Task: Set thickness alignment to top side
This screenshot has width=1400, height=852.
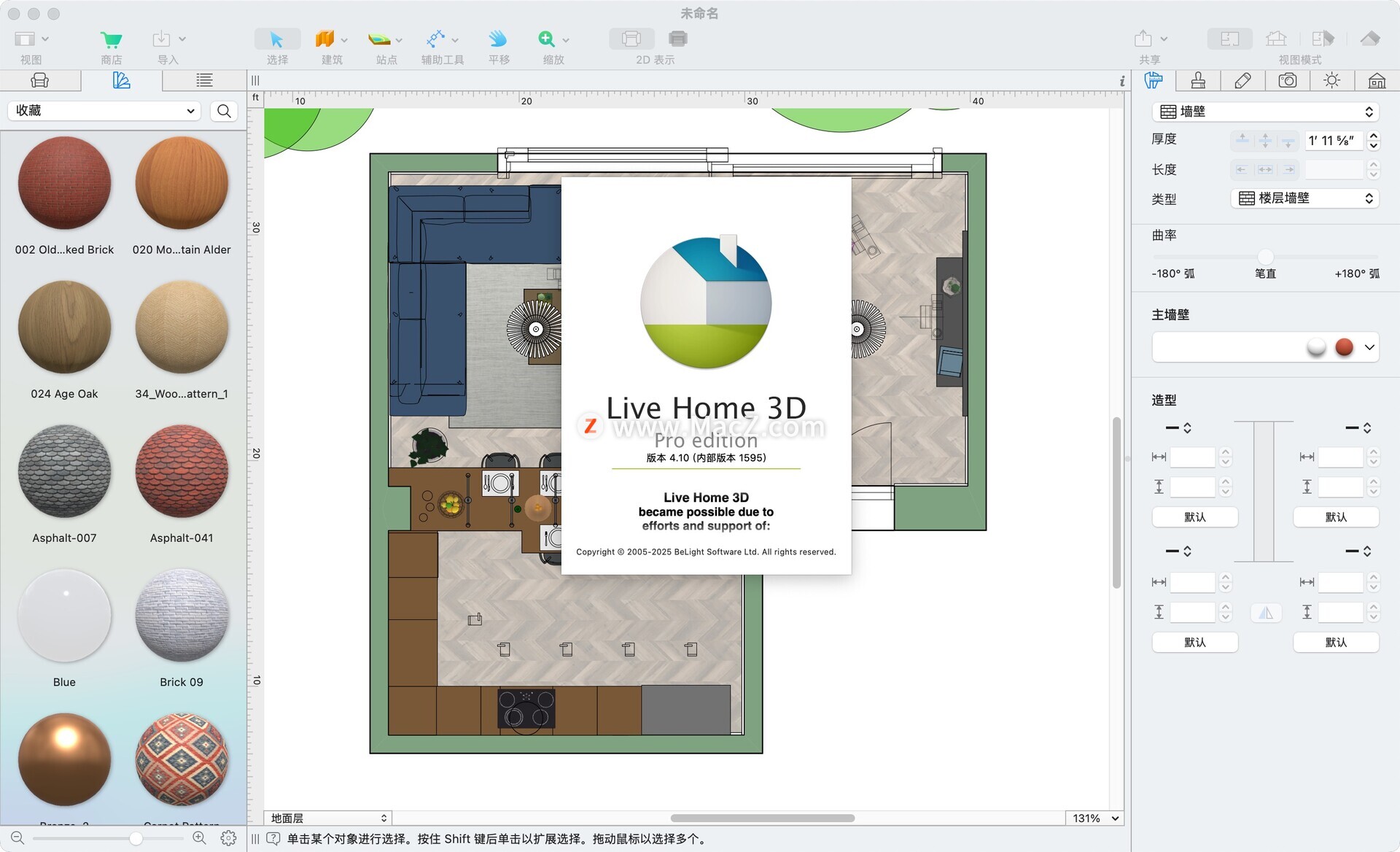Action: click(x=1242, y=140)
